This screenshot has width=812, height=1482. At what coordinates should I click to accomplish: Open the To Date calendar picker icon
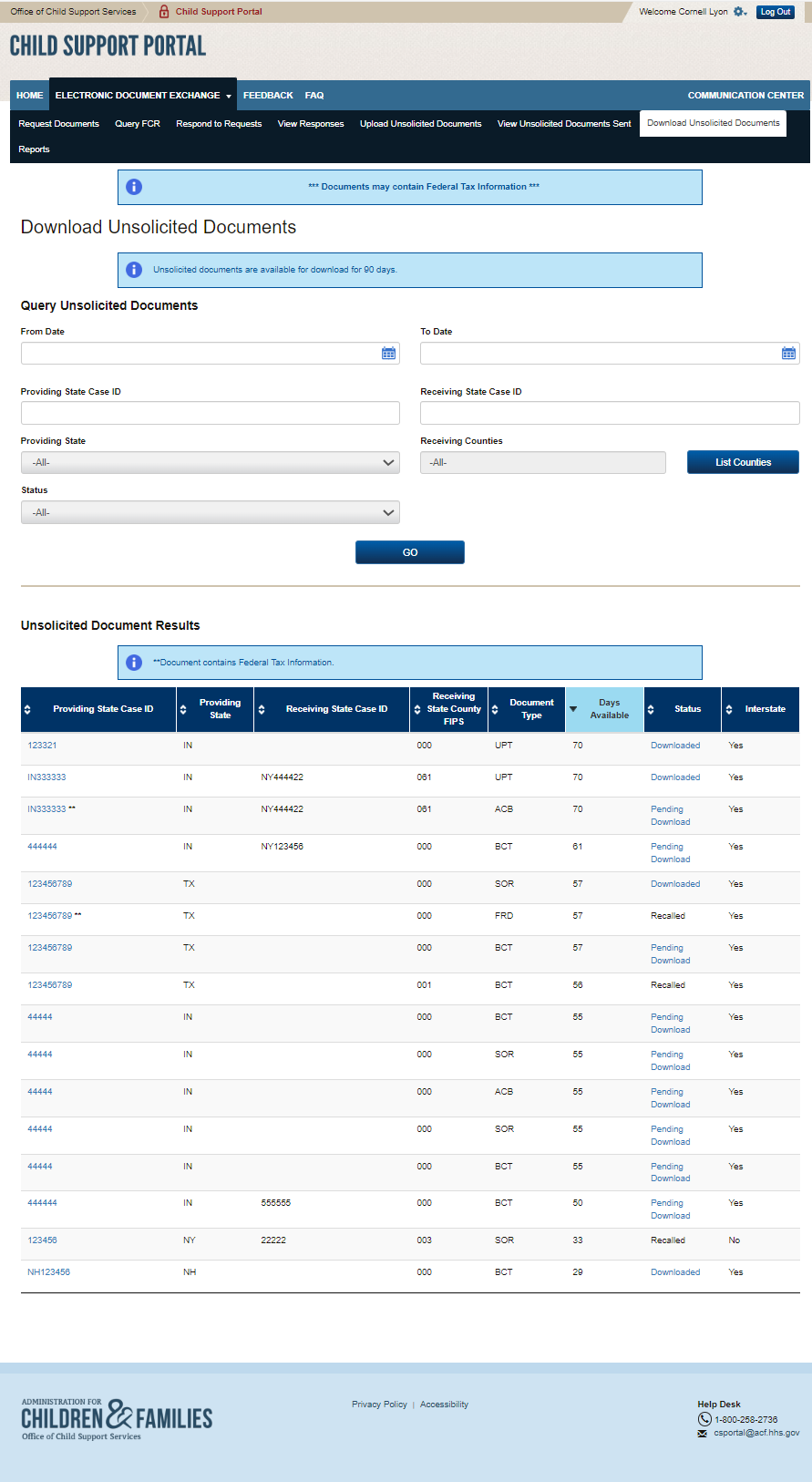click(788, 354)
